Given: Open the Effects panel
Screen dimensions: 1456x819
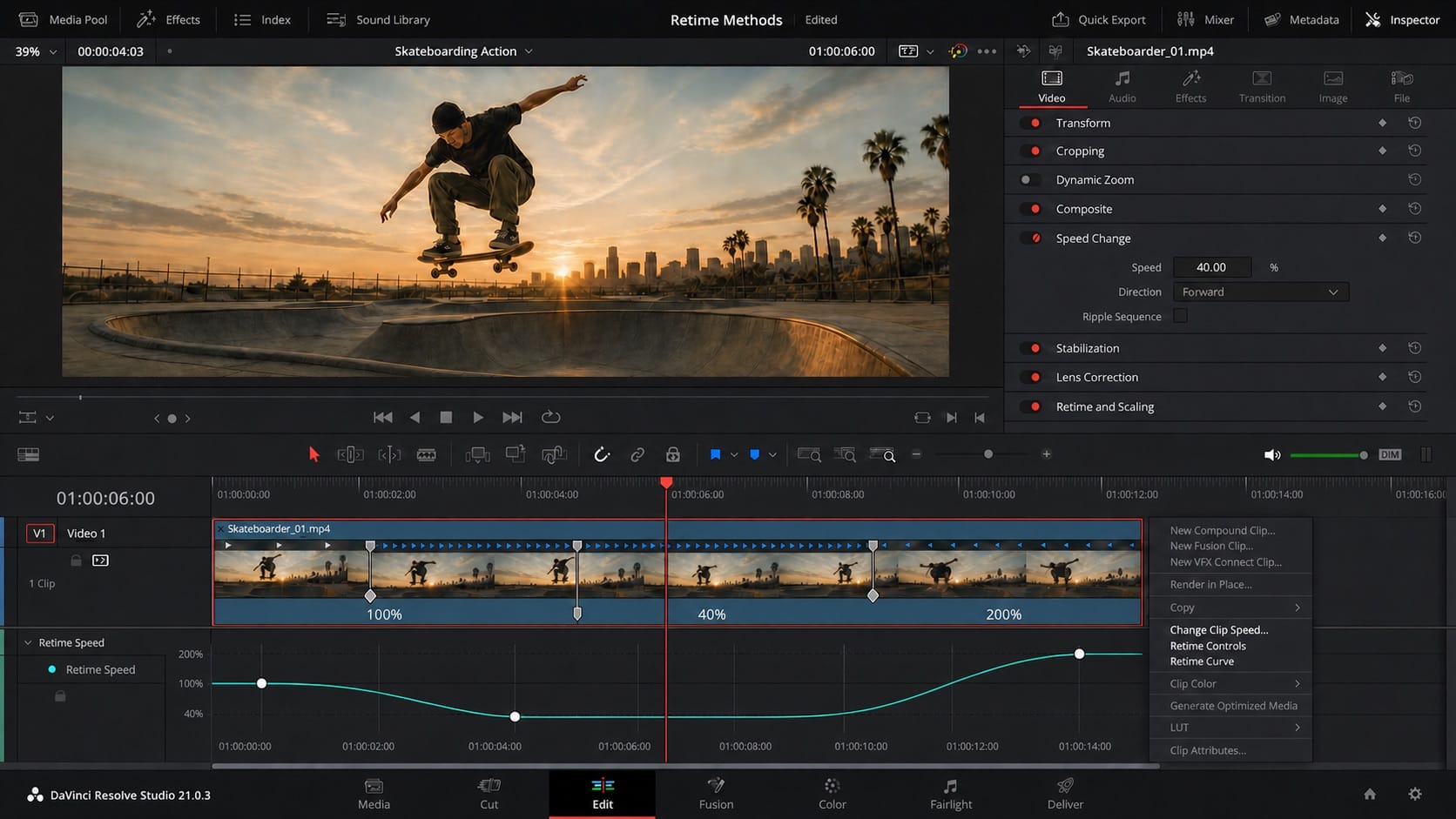Looking at the screenshot, I should pyautogui.click(x=169, y=19).
